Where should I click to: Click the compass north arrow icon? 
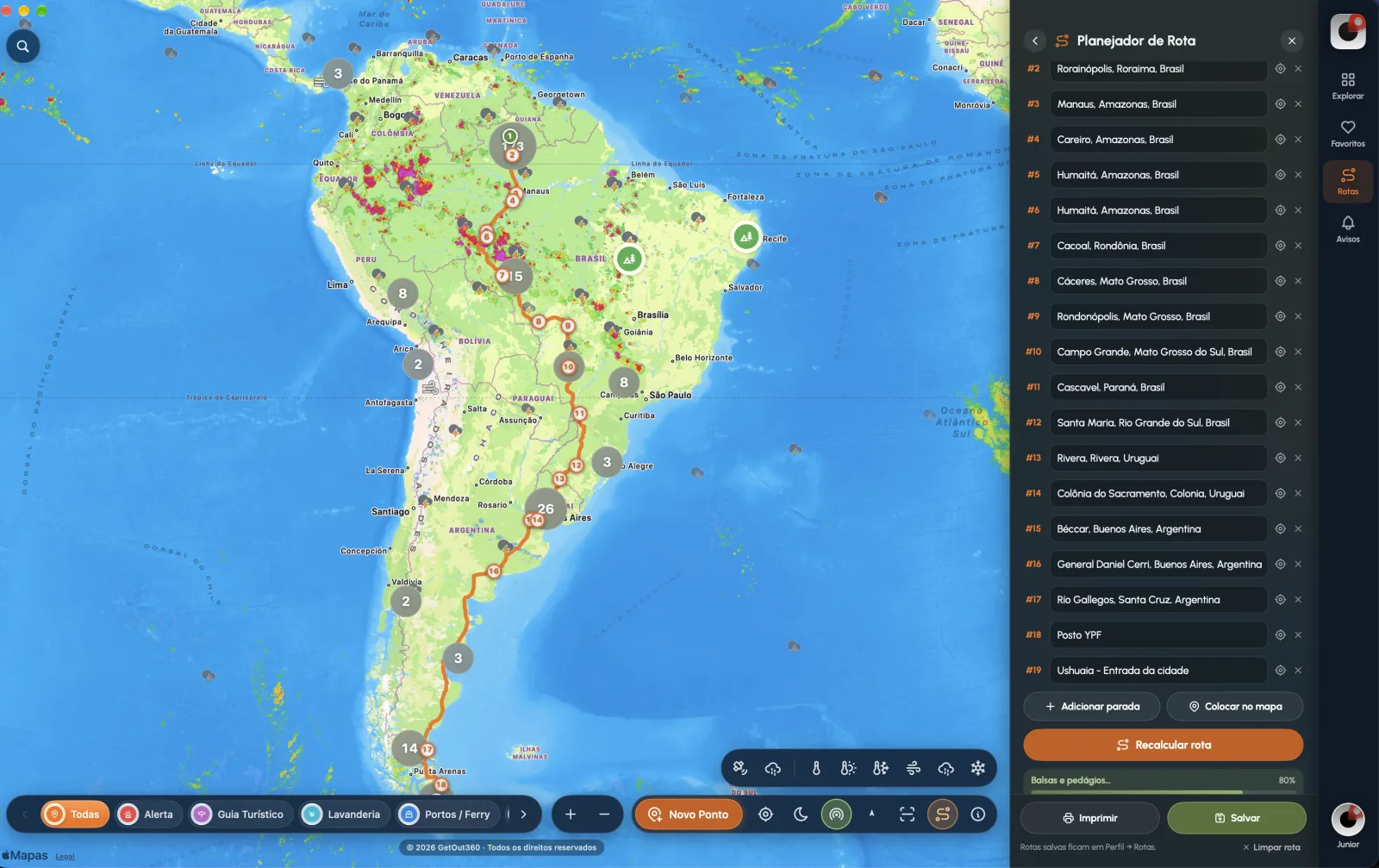tap(871, 815)
